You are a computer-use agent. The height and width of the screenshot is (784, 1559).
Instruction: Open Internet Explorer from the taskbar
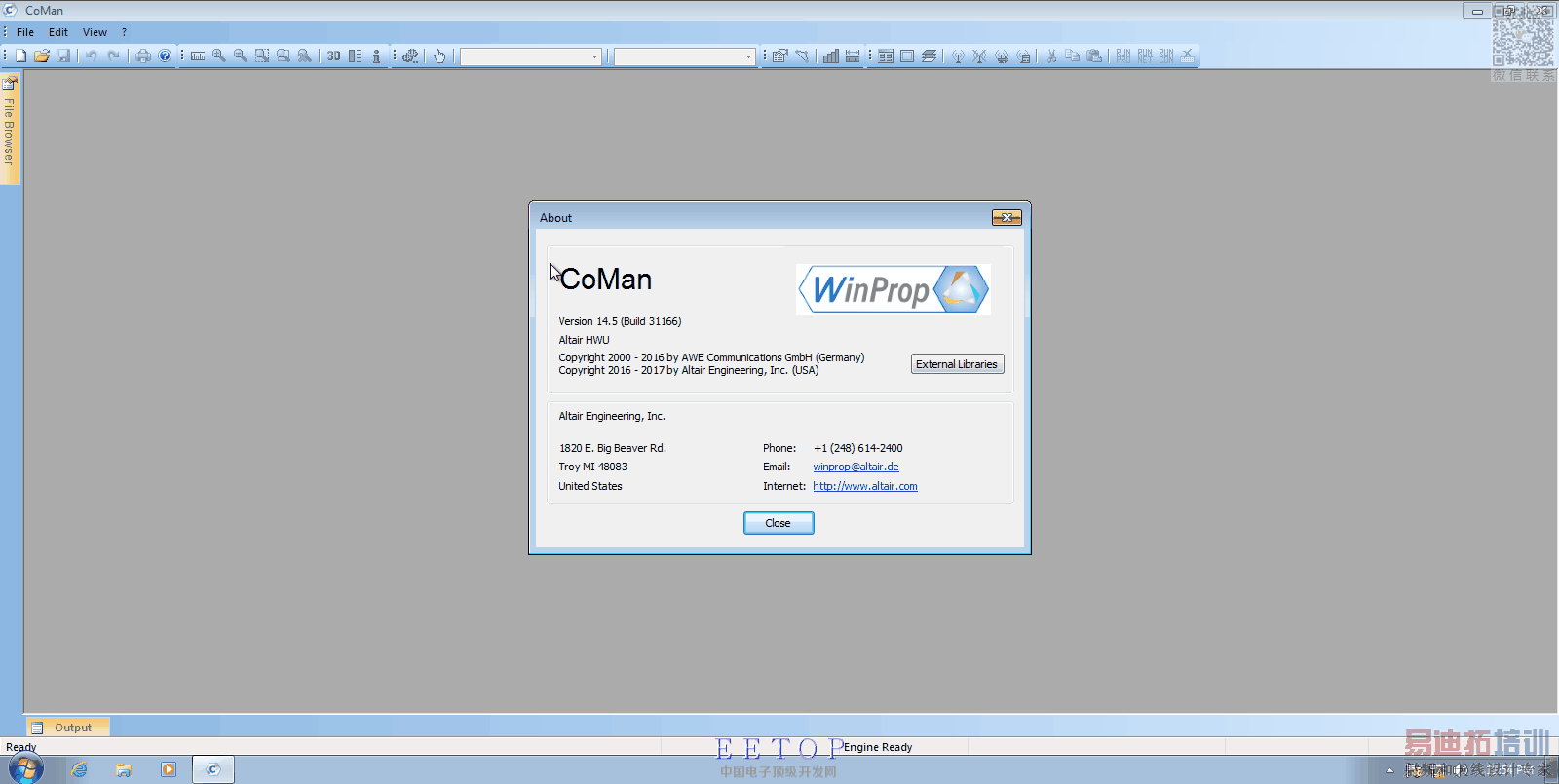[x=80, y=769]
